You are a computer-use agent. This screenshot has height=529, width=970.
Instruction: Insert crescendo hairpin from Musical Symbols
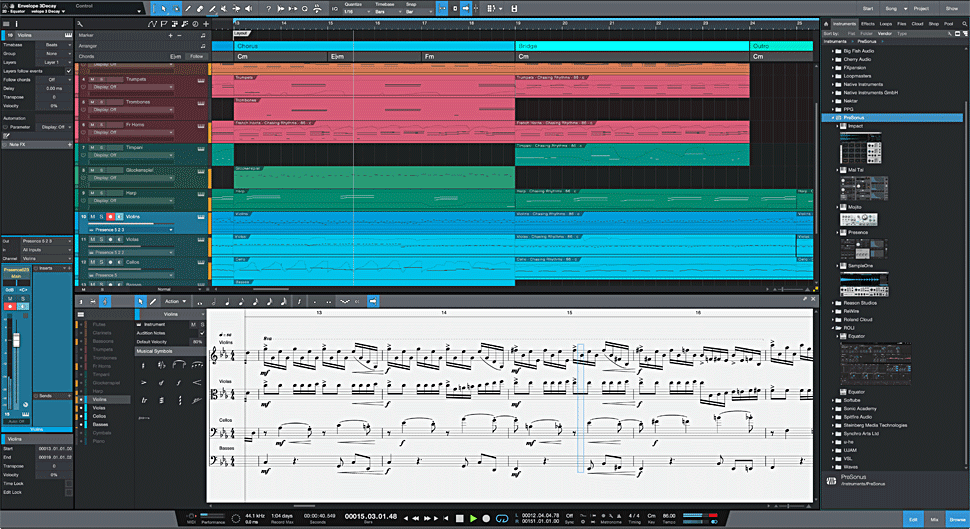(x=197, y=382)
